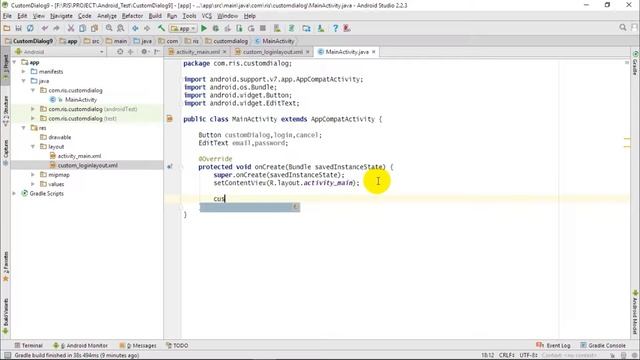Open the Messages tool window

[x=138, y=345]
